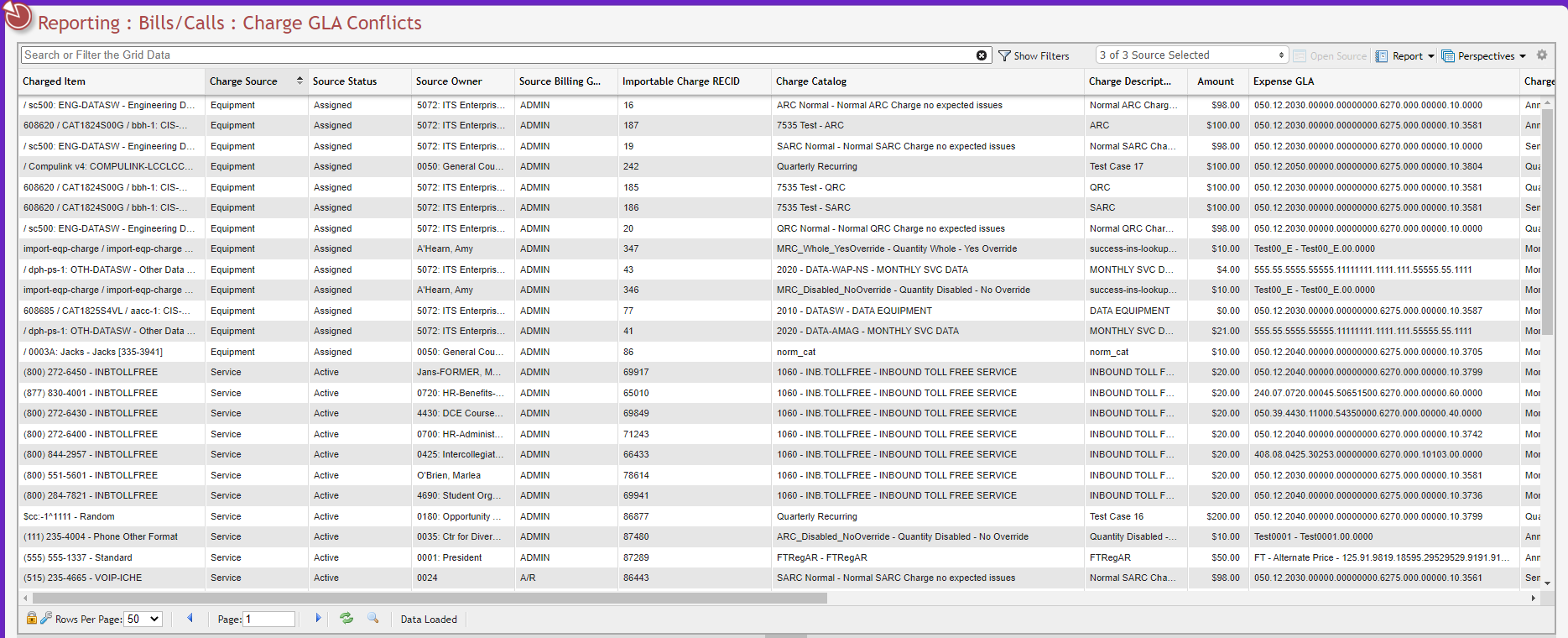Click the Page number input field
This screenshot has height=638, width=1568.
click(268, 620)
